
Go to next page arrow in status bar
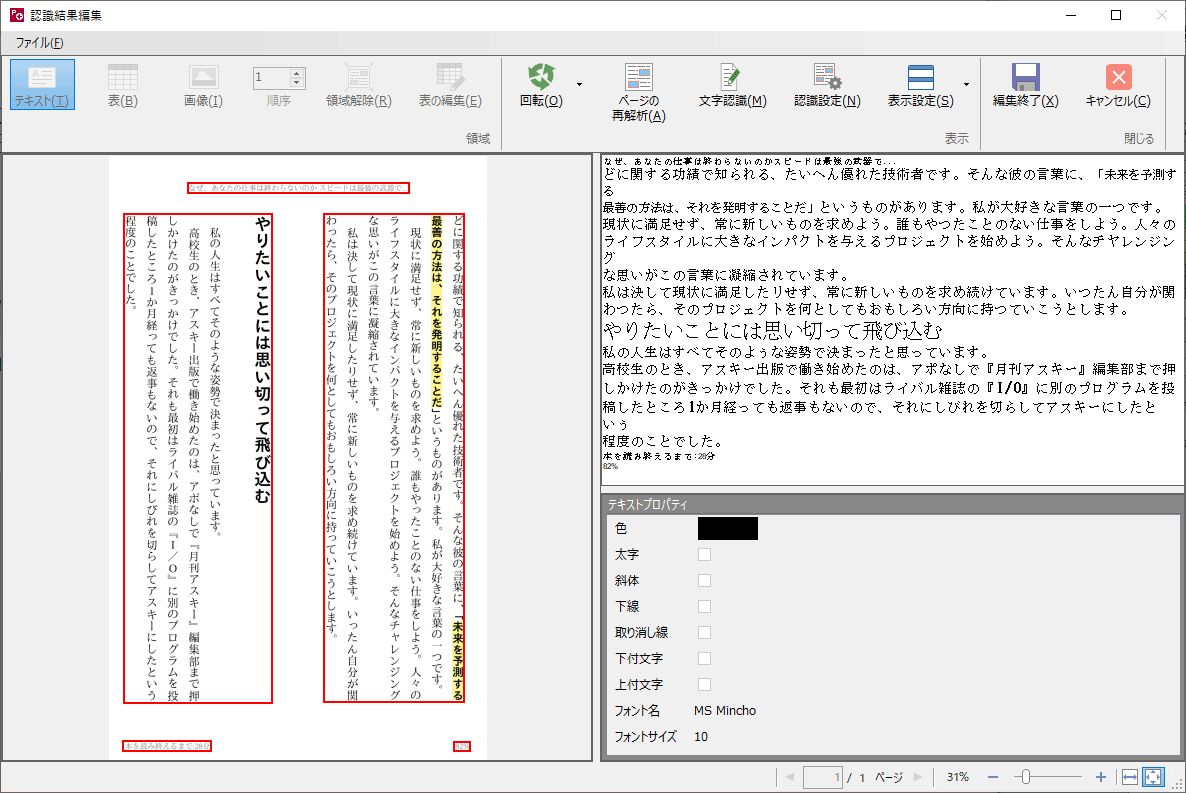pos(918,777)
